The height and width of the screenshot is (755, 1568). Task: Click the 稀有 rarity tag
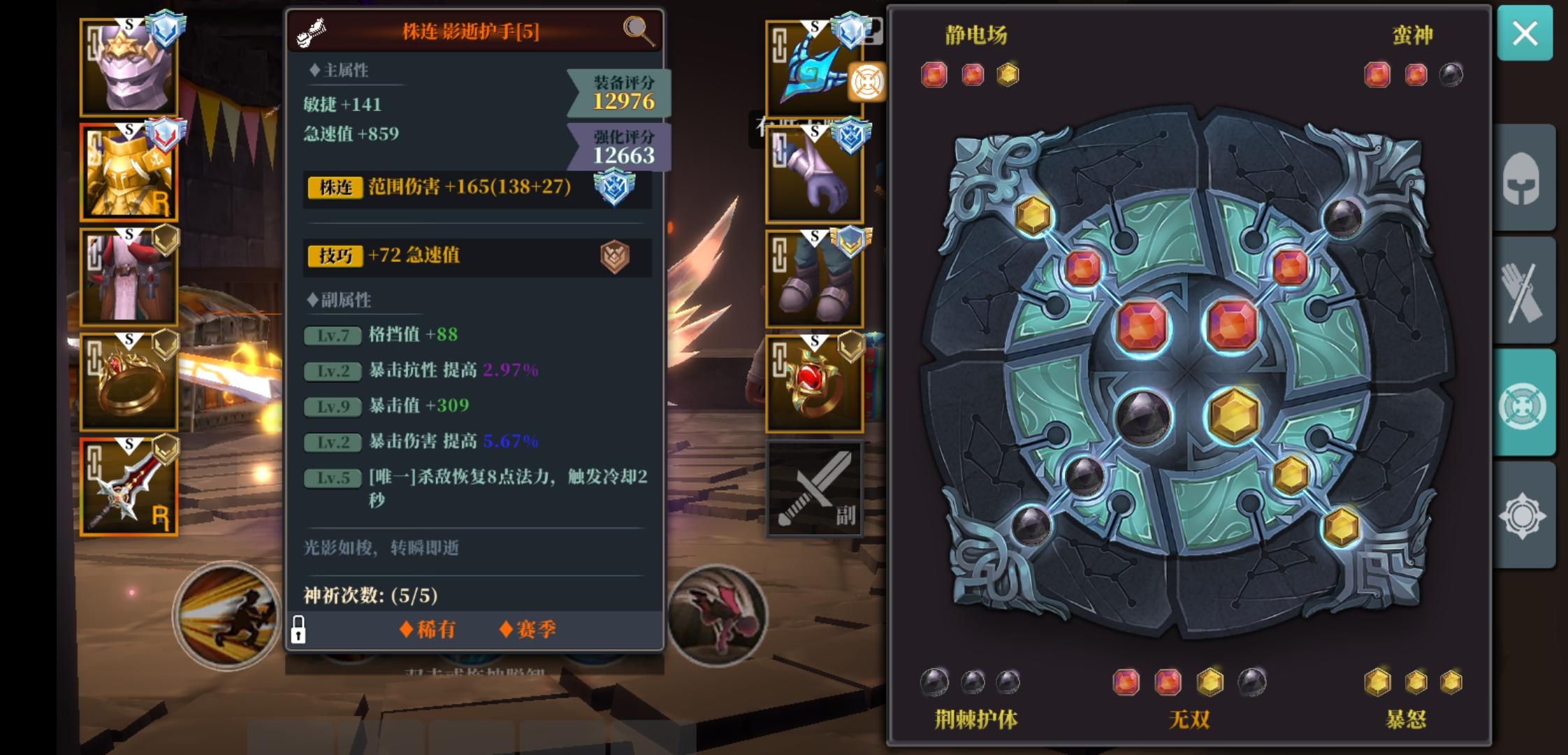(x=428, y=629)
